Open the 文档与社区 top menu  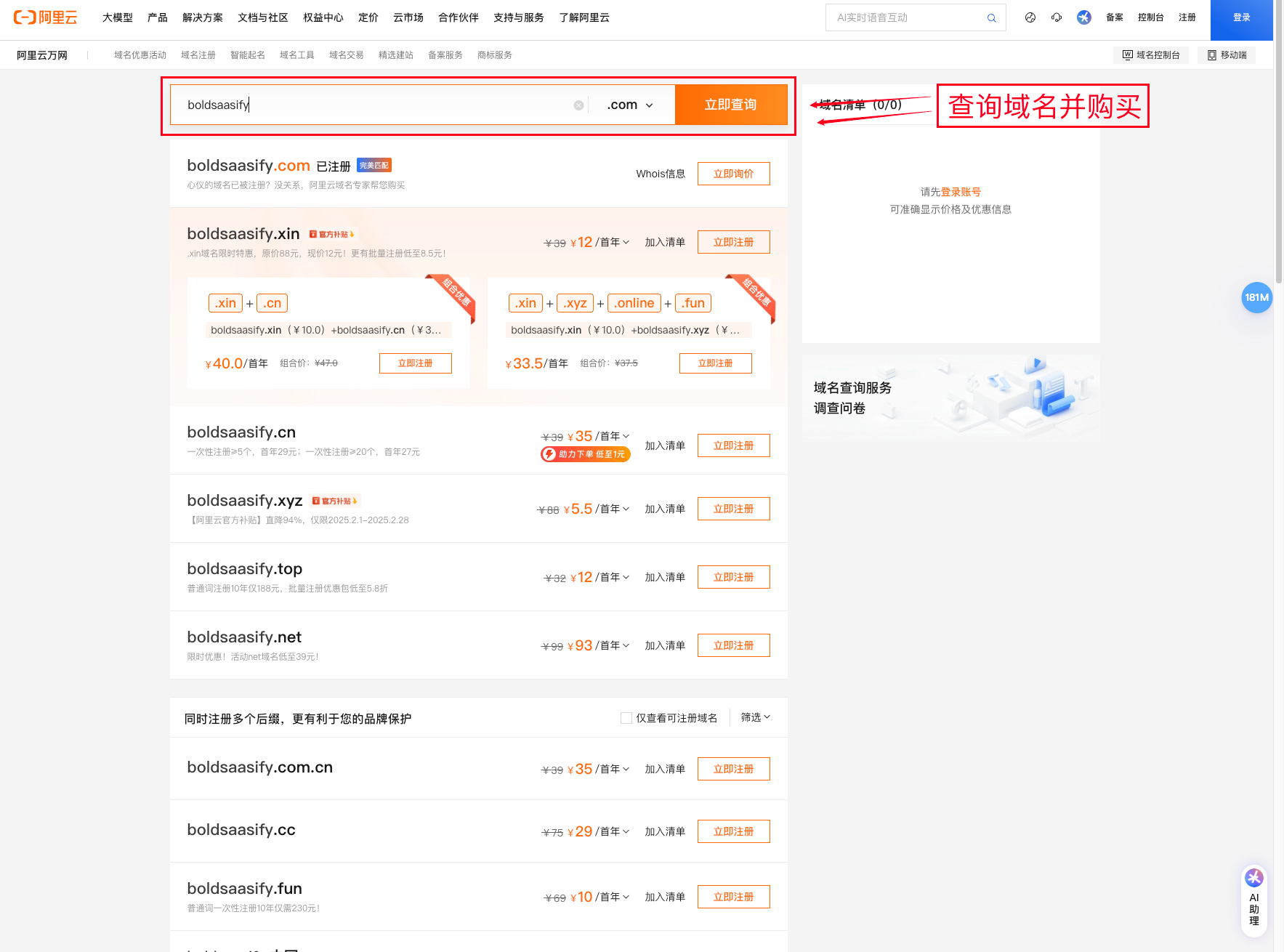point(263,17)
